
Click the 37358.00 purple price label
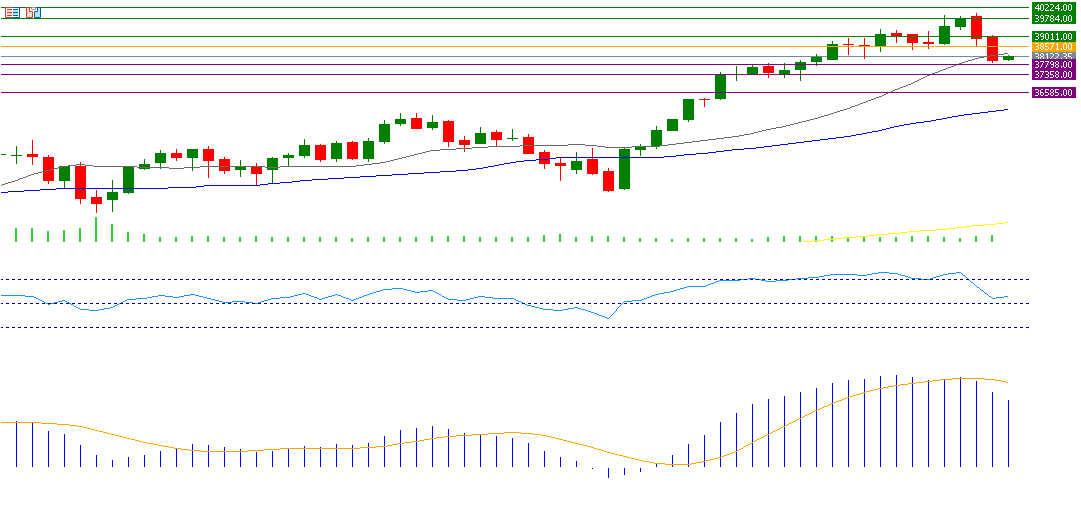coord(1053,75)
